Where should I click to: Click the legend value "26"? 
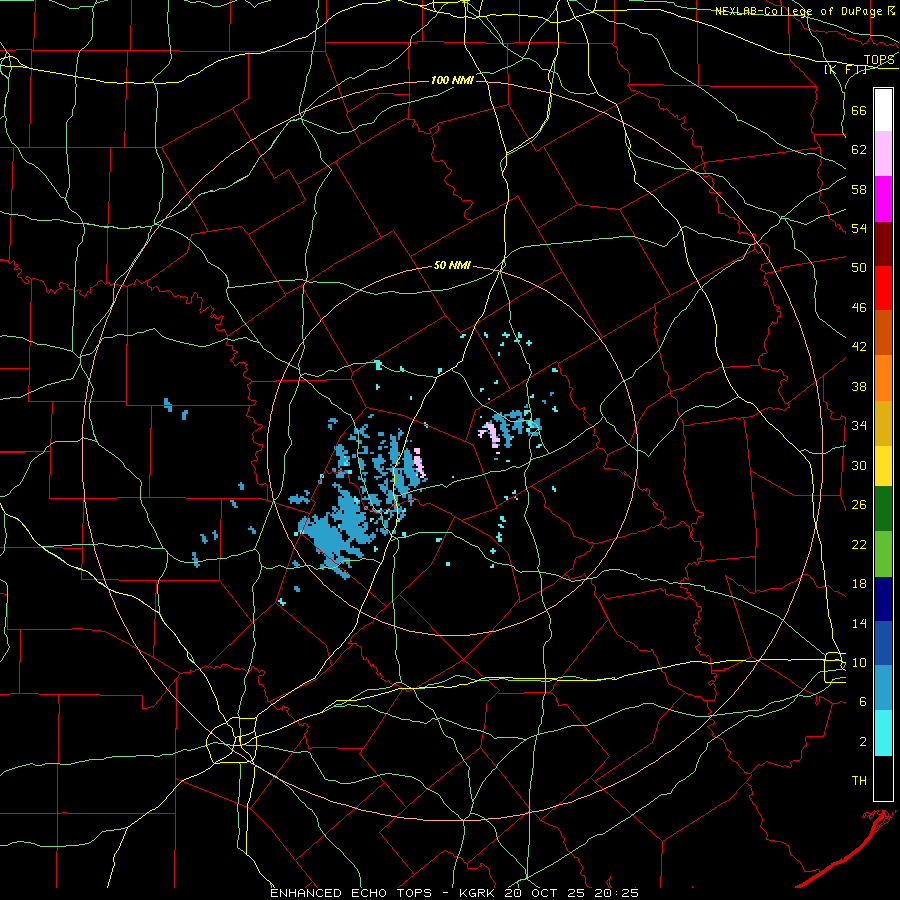pos(859,505)
